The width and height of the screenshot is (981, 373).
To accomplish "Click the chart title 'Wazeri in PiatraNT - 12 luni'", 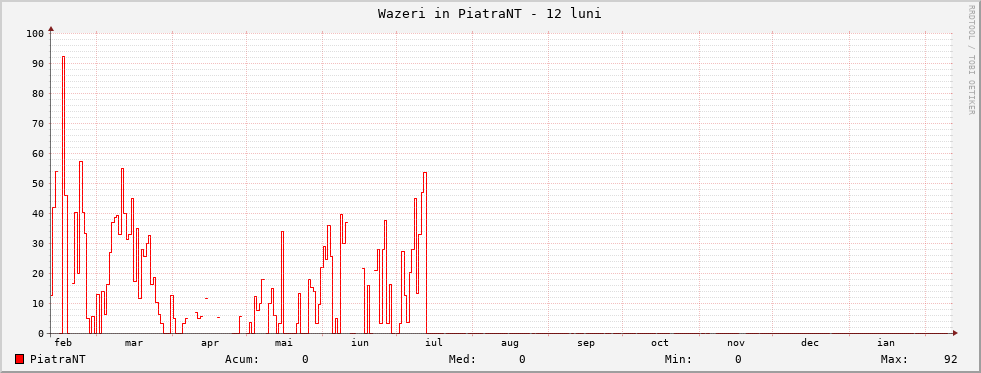I will (x=490, y=14).
